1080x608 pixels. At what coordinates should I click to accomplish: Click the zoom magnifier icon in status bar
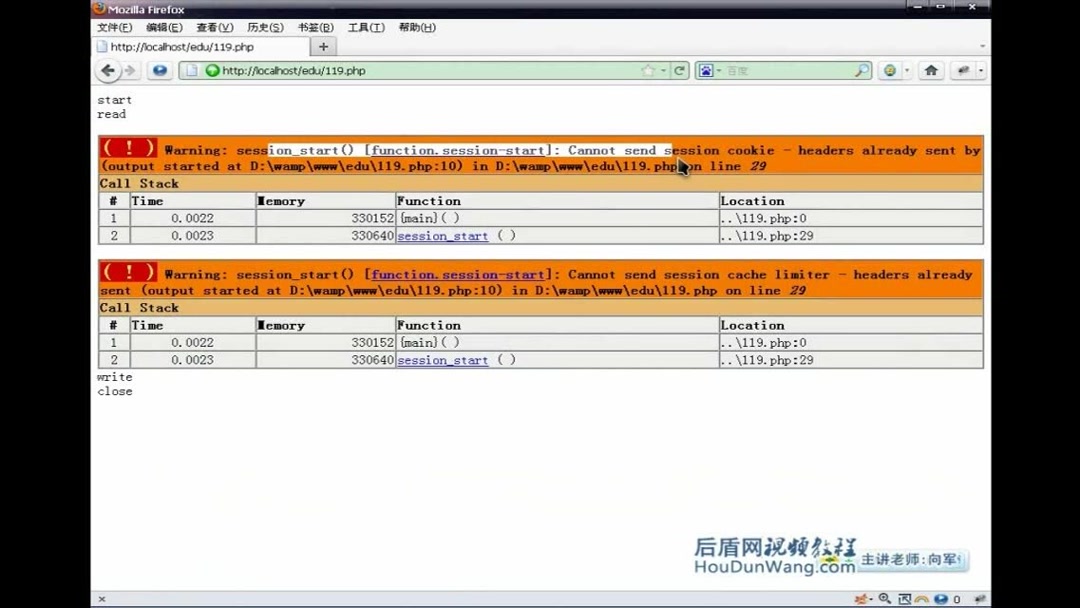click(884, 598)
